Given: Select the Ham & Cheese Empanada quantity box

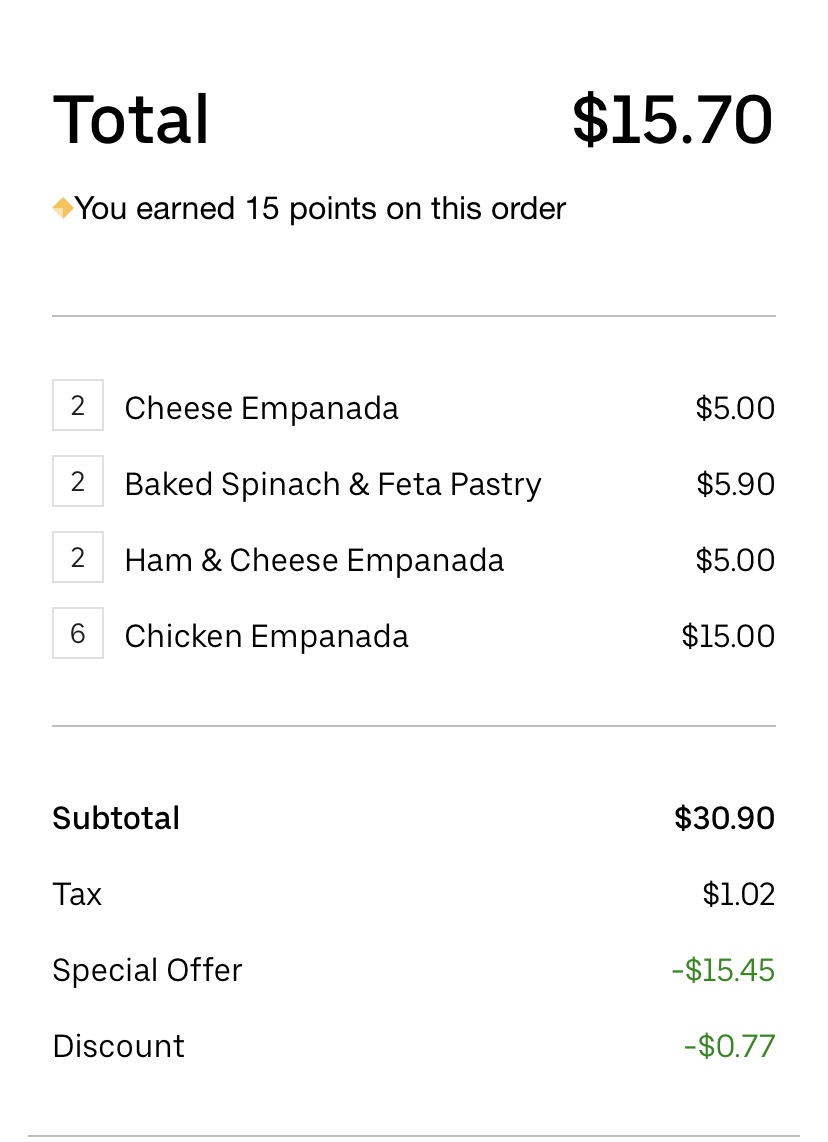Looking at the screenshot, I should click(78, 559).
